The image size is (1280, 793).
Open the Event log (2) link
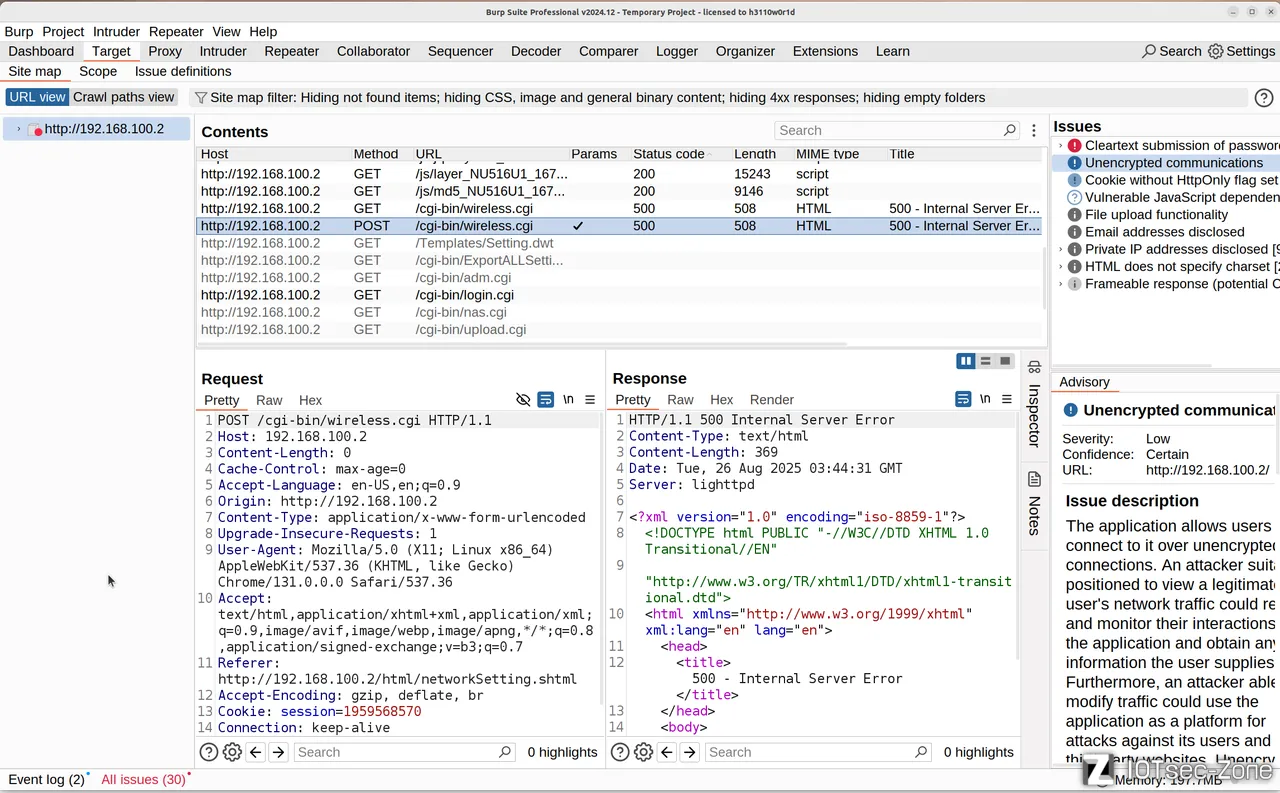[x=46, y=779]
